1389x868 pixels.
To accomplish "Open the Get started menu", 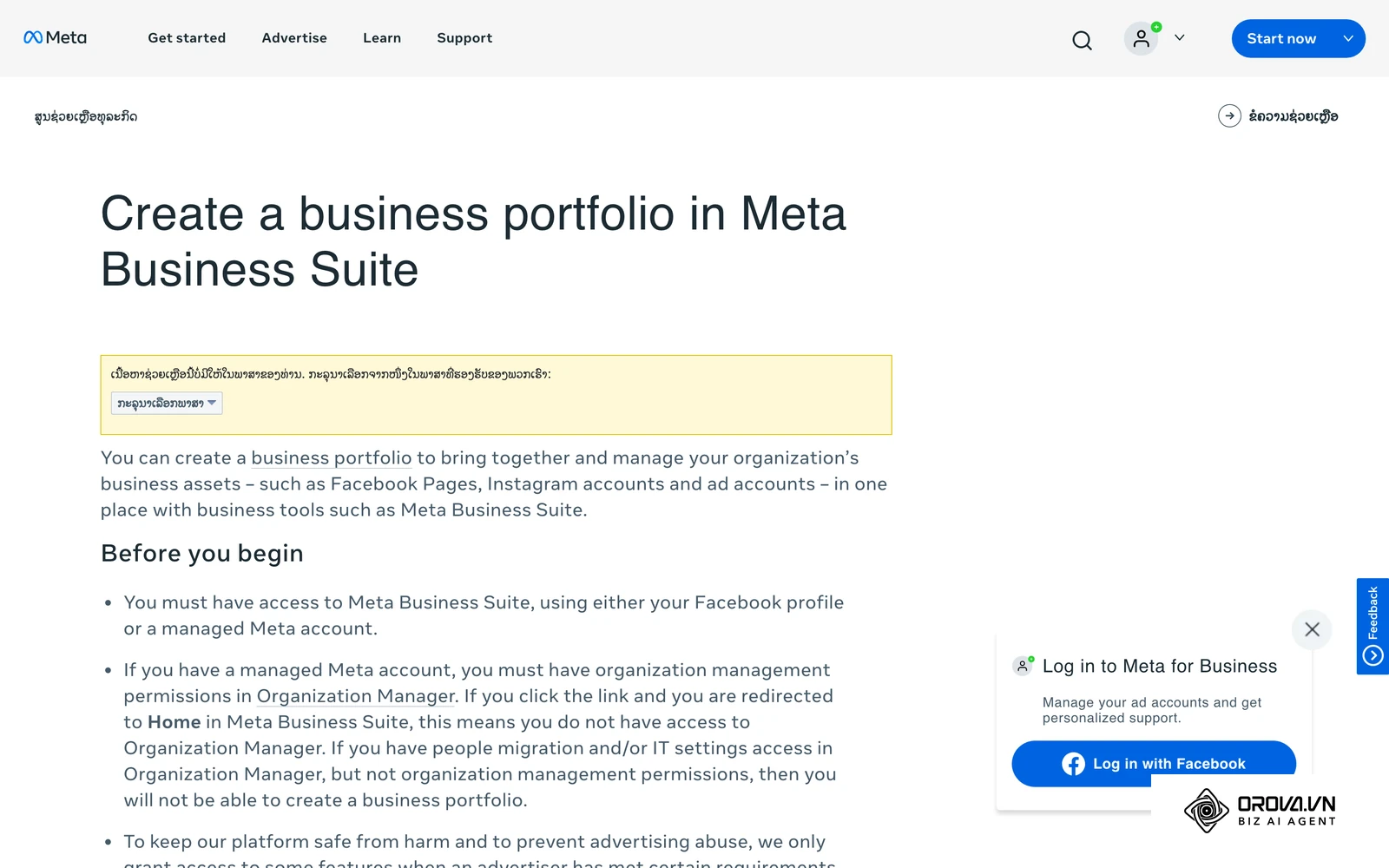I will [187, 38].
